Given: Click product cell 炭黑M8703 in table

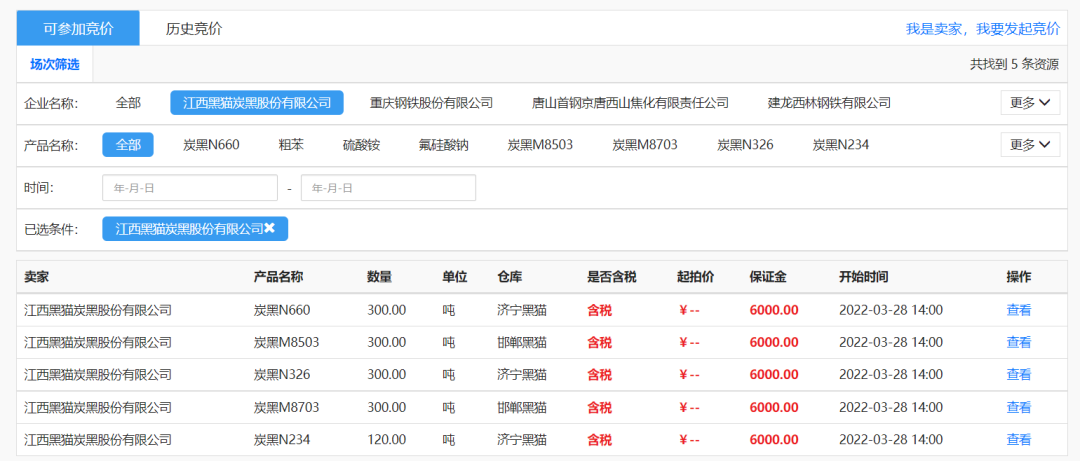Looking at the screenshot, I should tap(287, 407).
